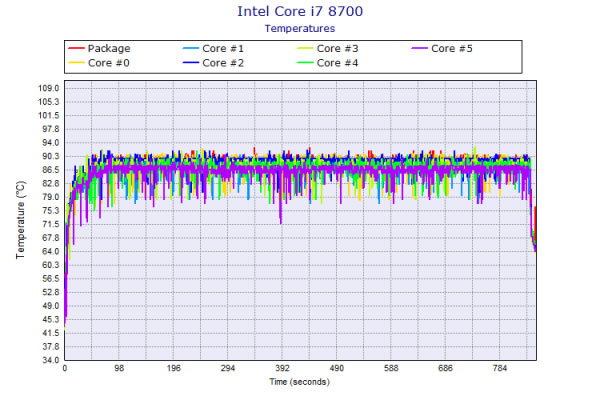
Task: Click the 52.8 y-axis value
Action: tap(51, 292)
